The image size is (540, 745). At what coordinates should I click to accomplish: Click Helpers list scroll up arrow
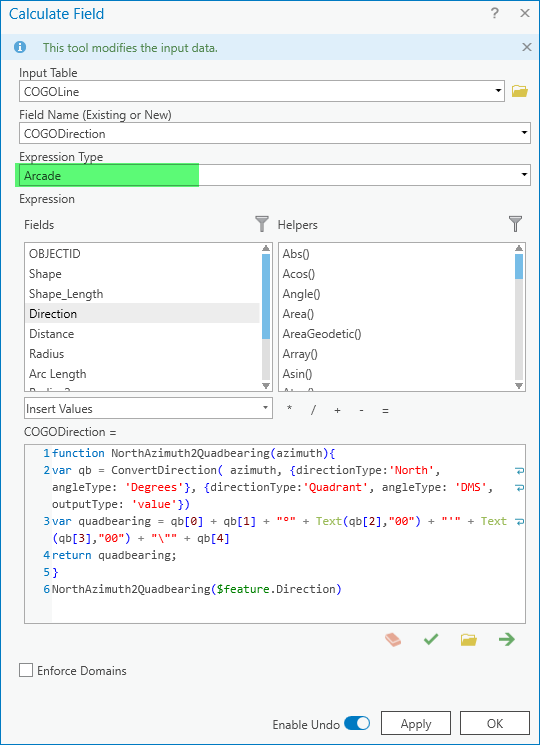(519, 248)
